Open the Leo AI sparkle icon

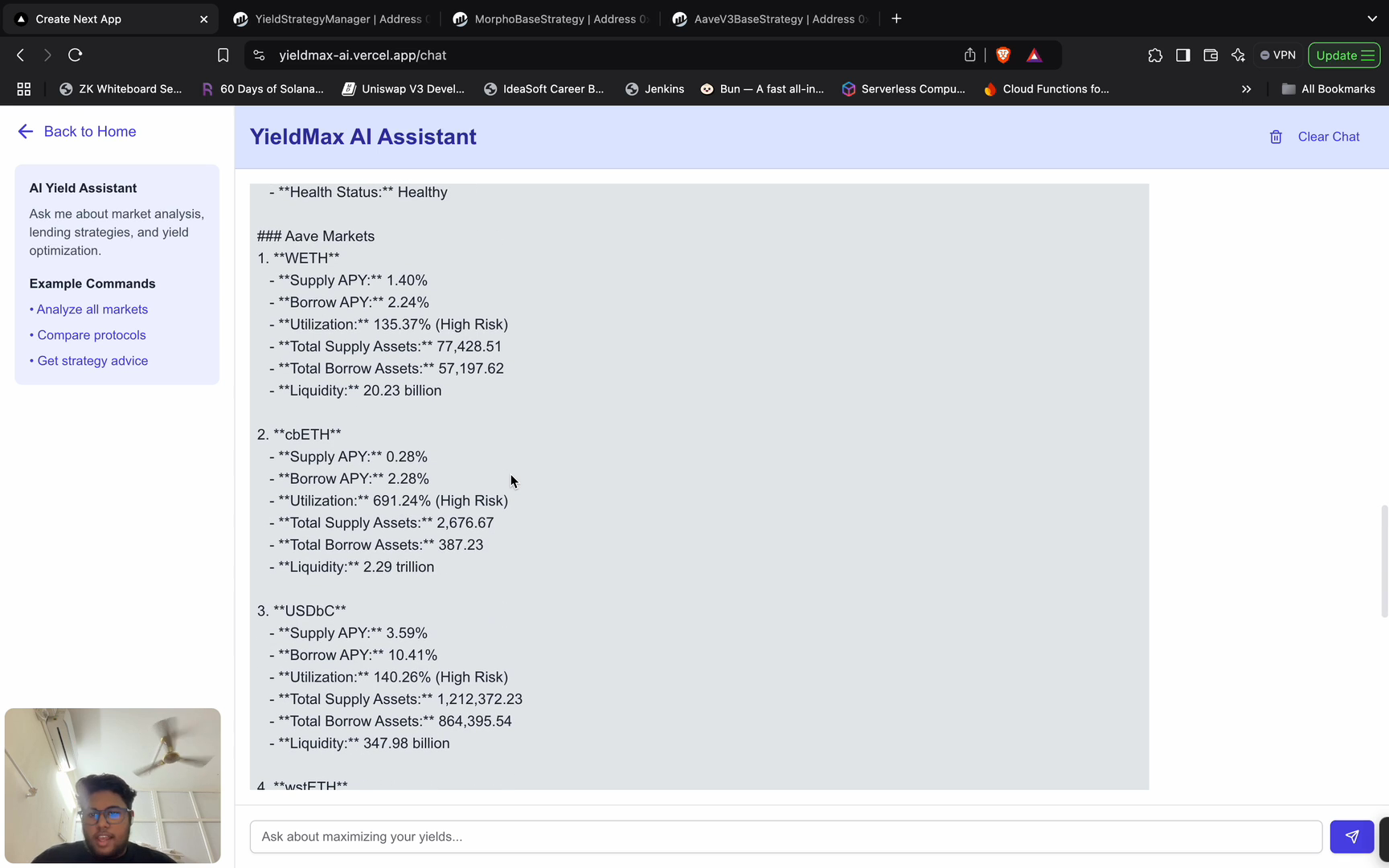coord(1238,55)
